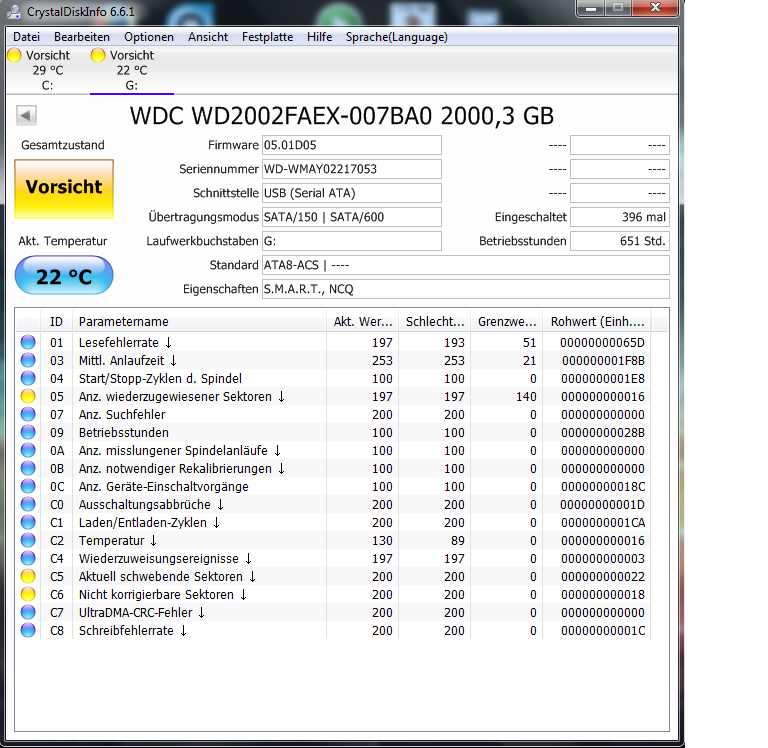Click the ID column header
The width and height of the screenshot is (768, 748).
56,322
